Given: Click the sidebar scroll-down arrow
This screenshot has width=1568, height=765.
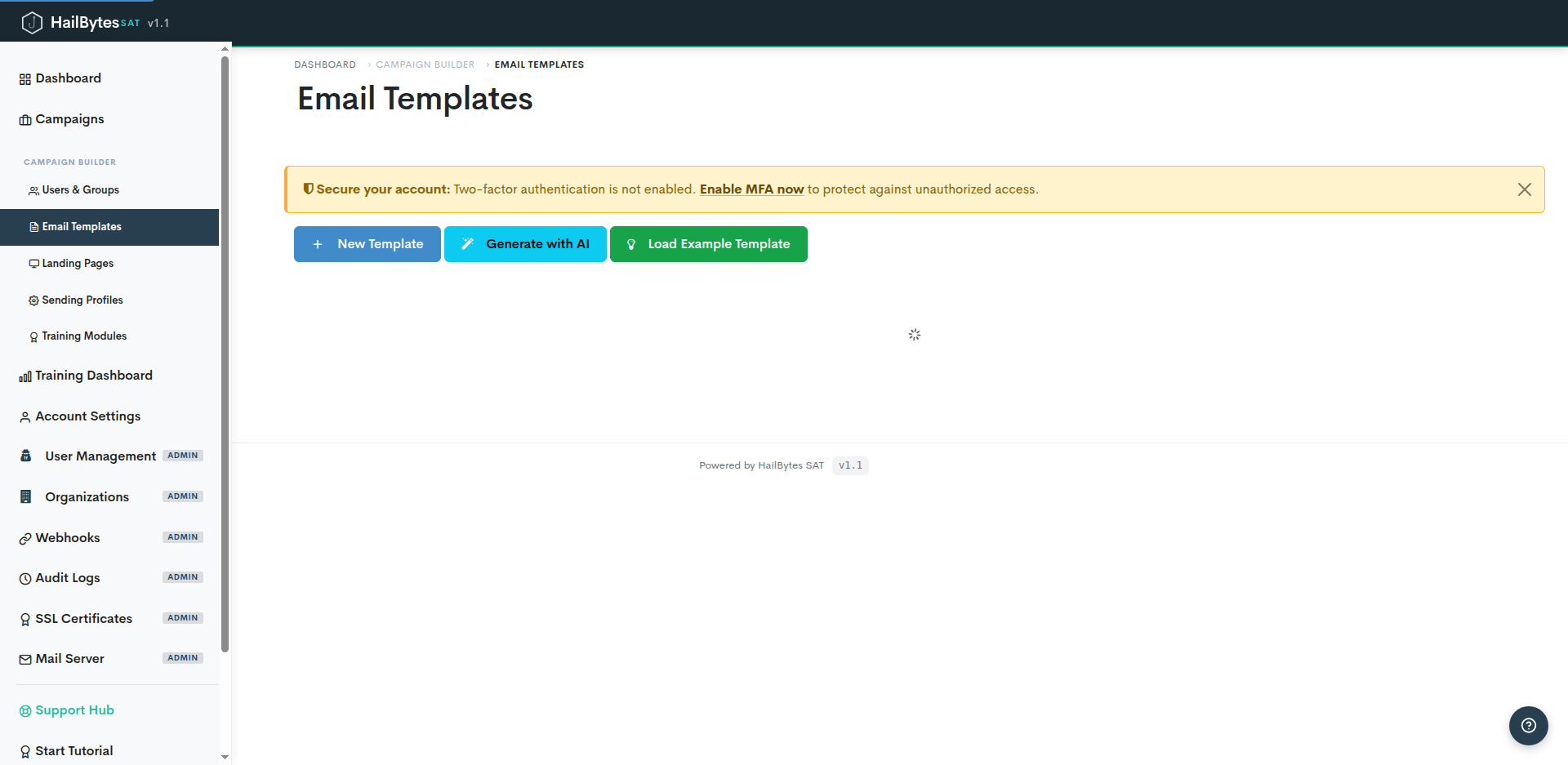Looking at the screenshot, I should (x=225, y=758).
